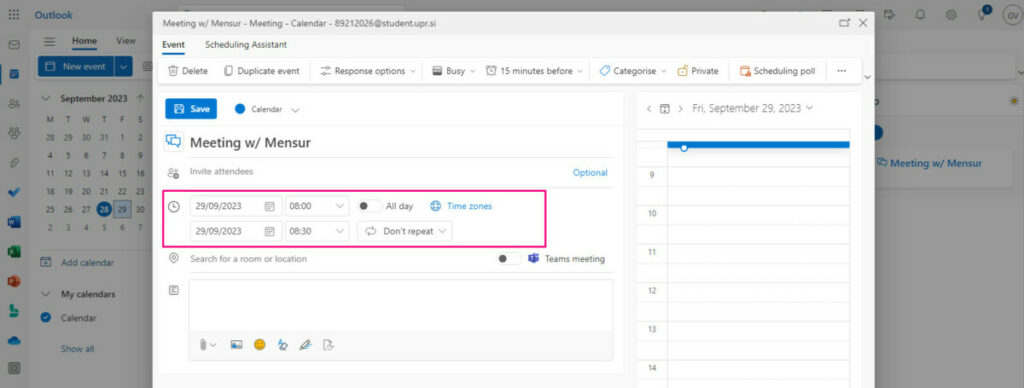
Task: Insert pictures inline icon
Action: pos(236,345)
